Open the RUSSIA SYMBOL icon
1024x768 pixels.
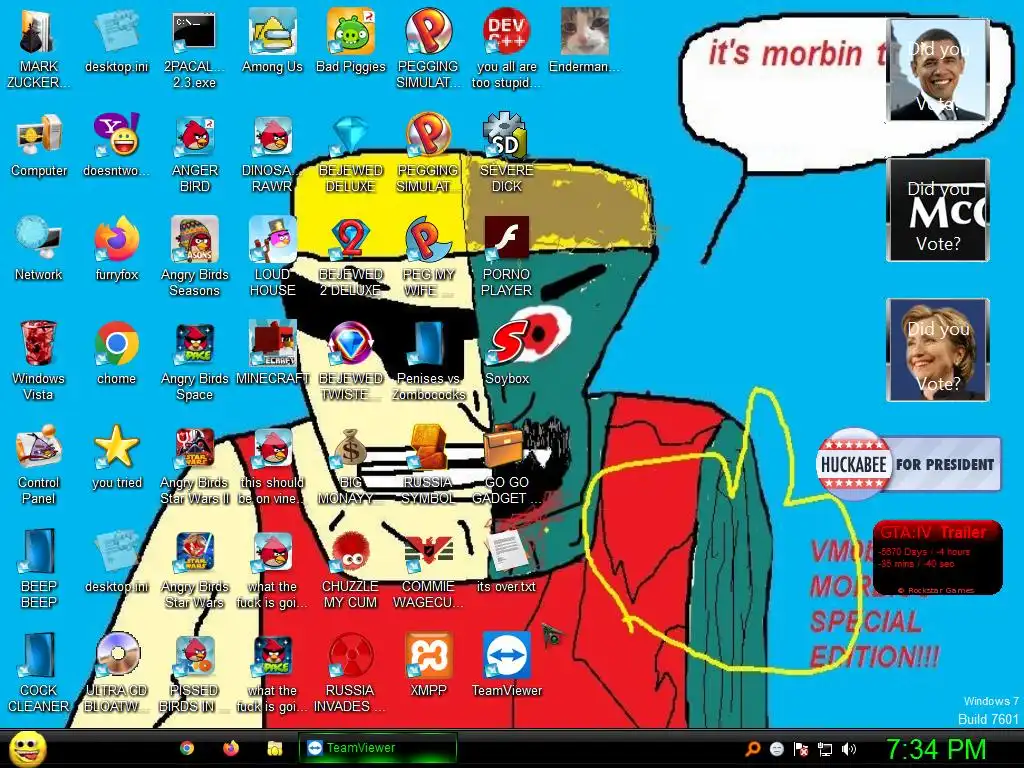[428, 464]
